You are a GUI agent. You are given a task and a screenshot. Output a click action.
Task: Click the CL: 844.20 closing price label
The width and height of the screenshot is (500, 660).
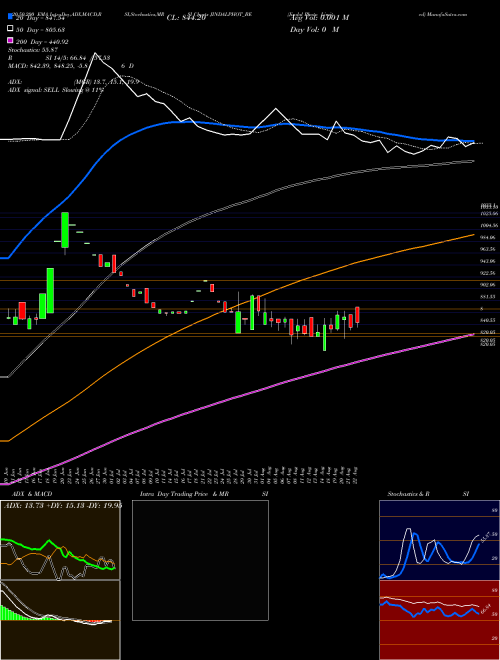186,18
